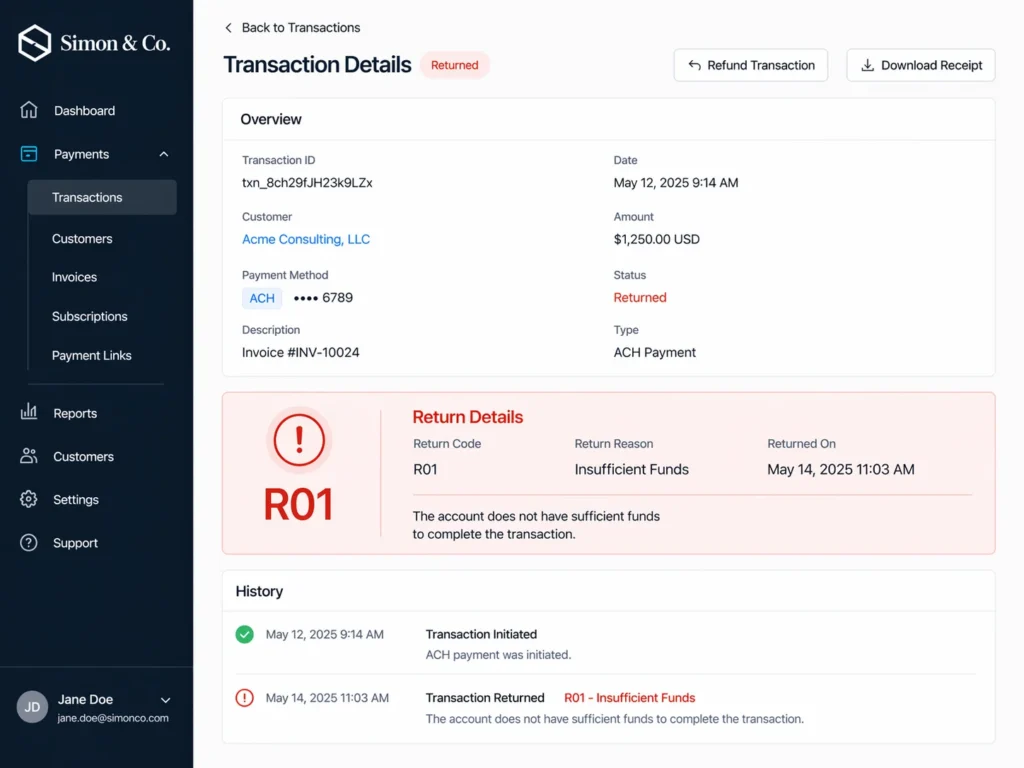Viewport: 1024px width, 768px height.
Task: Click the red R01 alert icon
Action: pyautogui.click(x=299, y=440)
